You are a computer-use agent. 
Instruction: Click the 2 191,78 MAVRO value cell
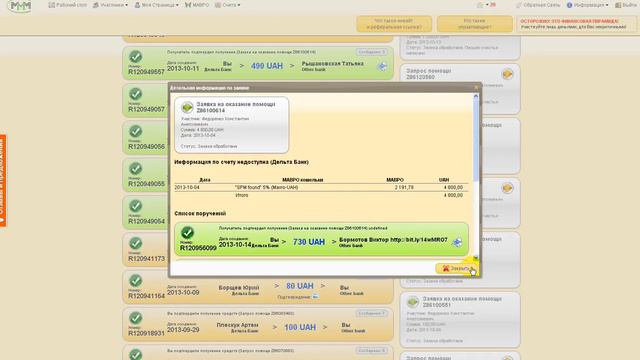(404, 187)
